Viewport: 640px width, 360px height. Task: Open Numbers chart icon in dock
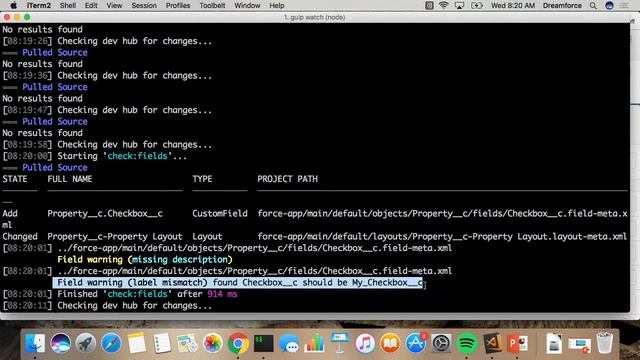314,343
